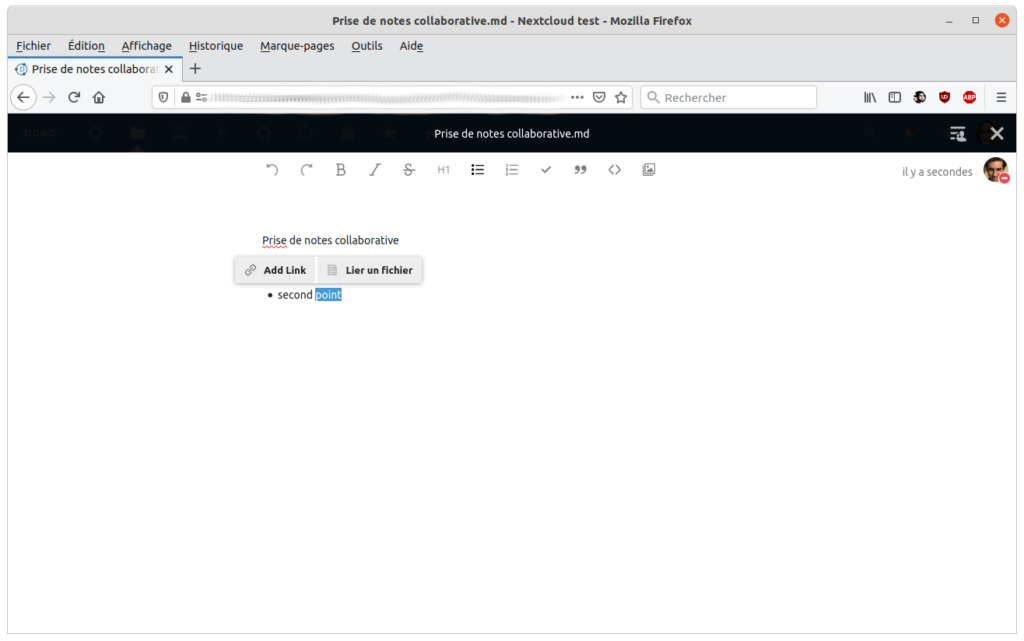This screenshot has width=1024, height=641.
Task: Click the collaborator avatar near il y a secondes
Action: pos(996,170)
